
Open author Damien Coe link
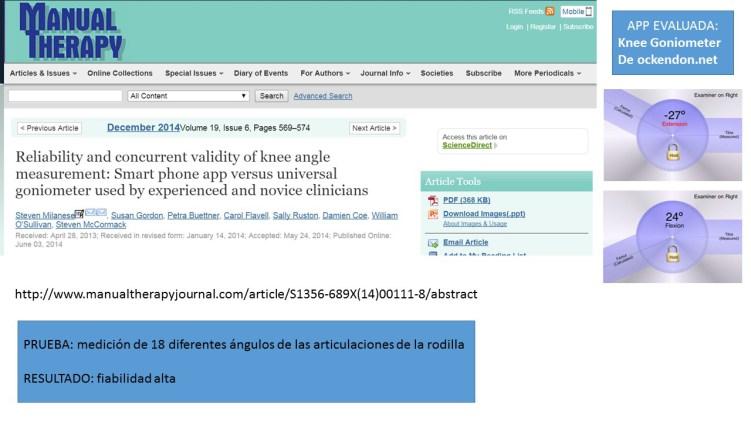pyautogui.click(x=345, y=216)
